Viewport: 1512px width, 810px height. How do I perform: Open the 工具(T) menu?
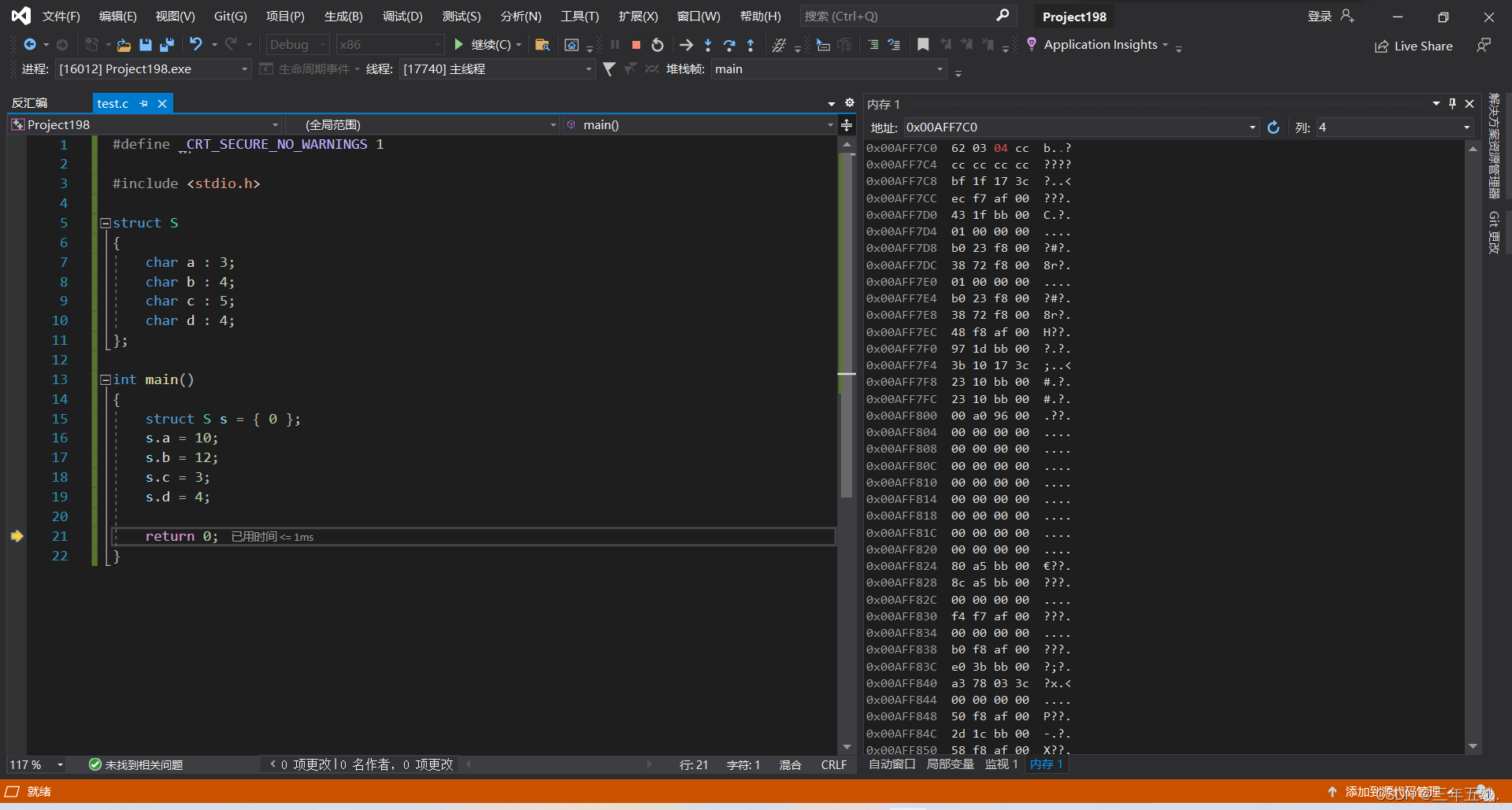click(x=580, y=17)
